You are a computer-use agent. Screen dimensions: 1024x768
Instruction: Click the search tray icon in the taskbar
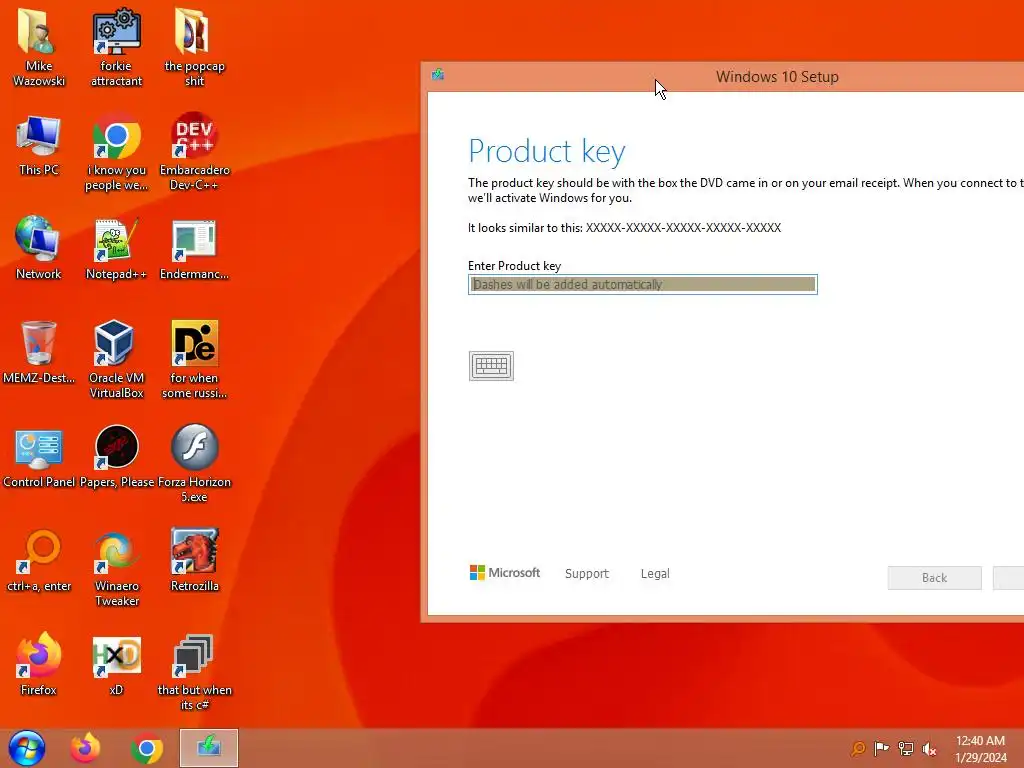858,748
